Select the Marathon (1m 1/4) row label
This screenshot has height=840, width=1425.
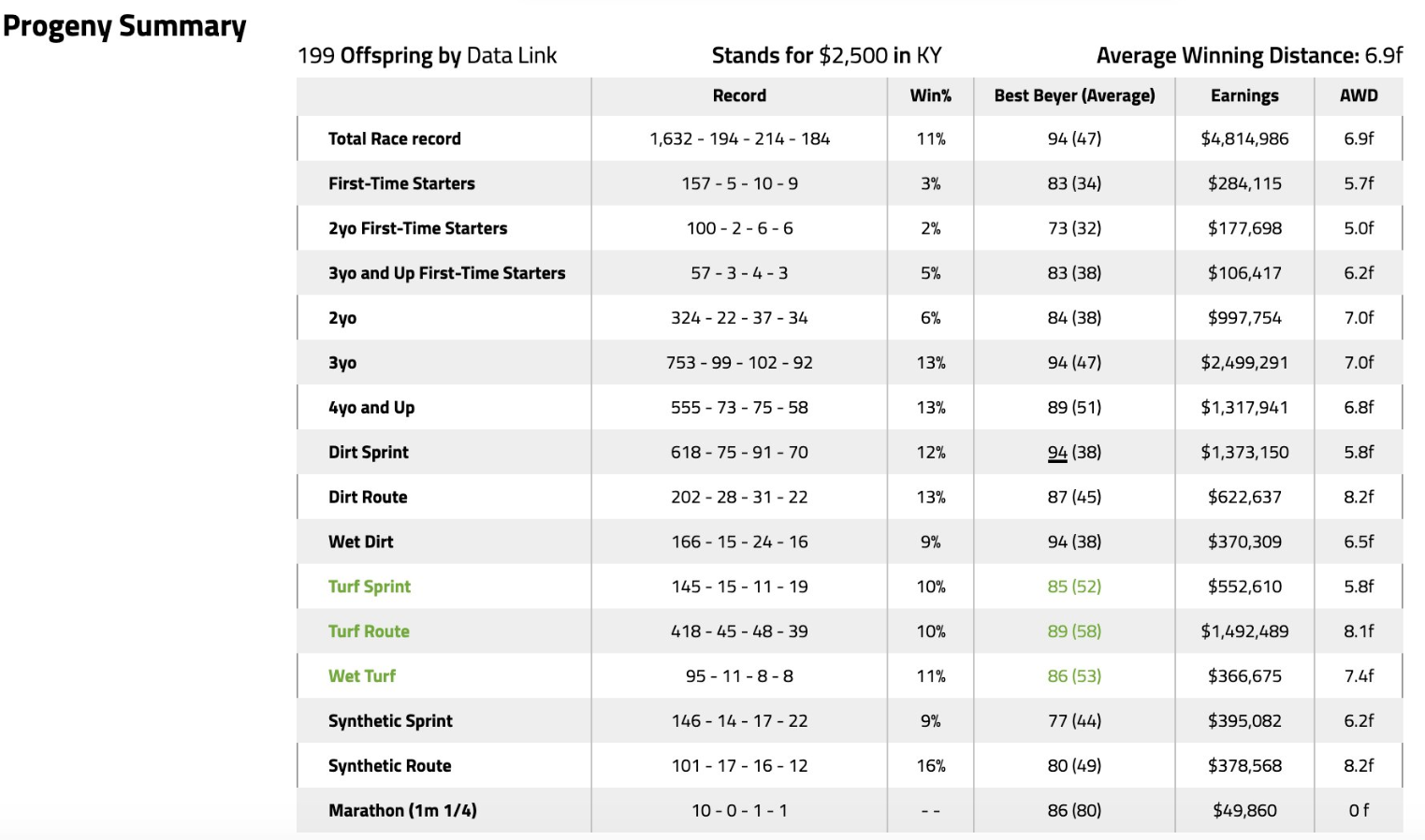pos(402,810)
